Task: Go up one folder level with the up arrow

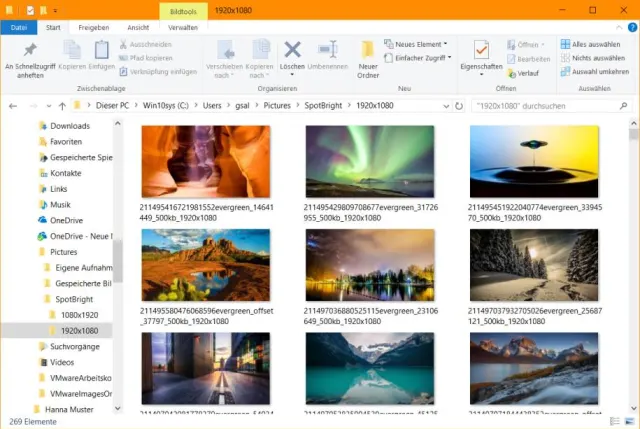Action: pos(60,105)
